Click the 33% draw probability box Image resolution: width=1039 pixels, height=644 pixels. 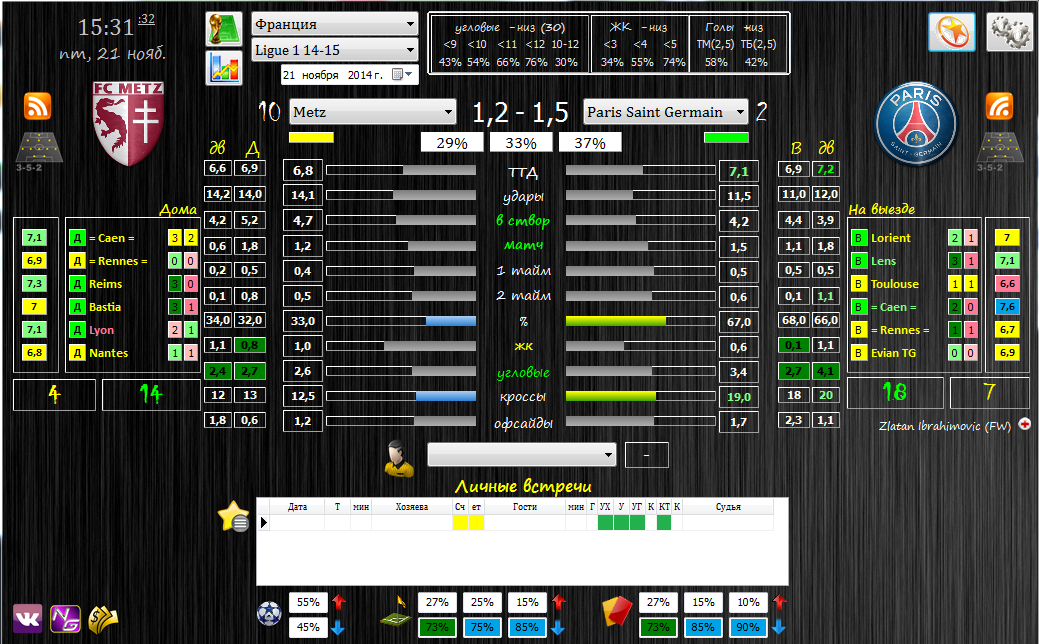[521, 143]
